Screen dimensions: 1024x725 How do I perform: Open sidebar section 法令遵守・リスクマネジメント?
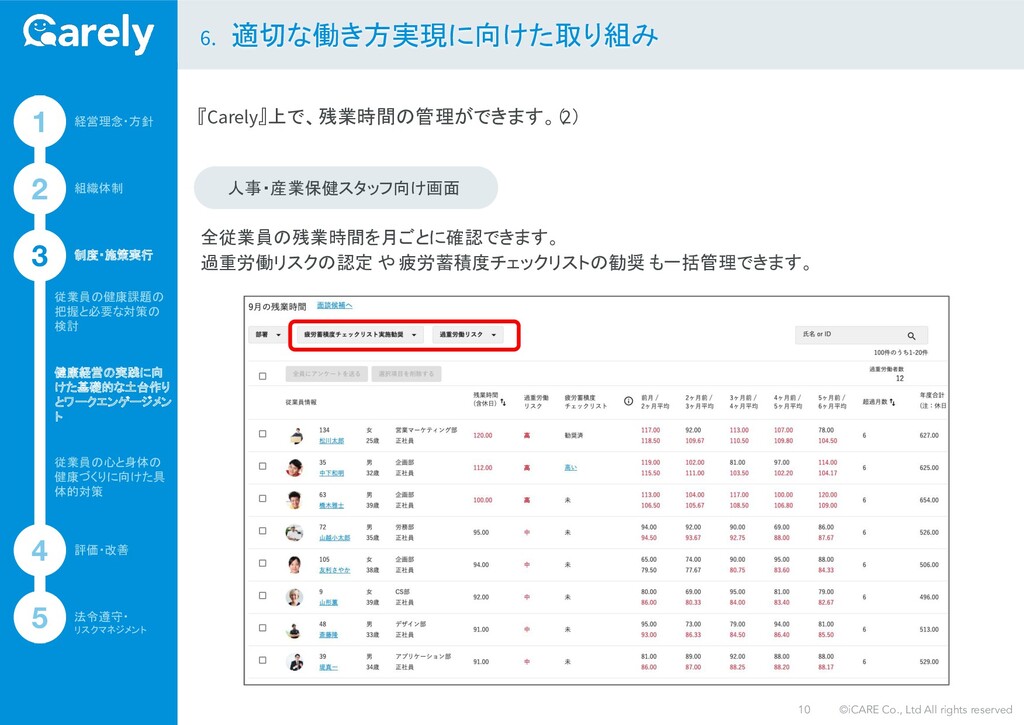click(x=110, y=622)
